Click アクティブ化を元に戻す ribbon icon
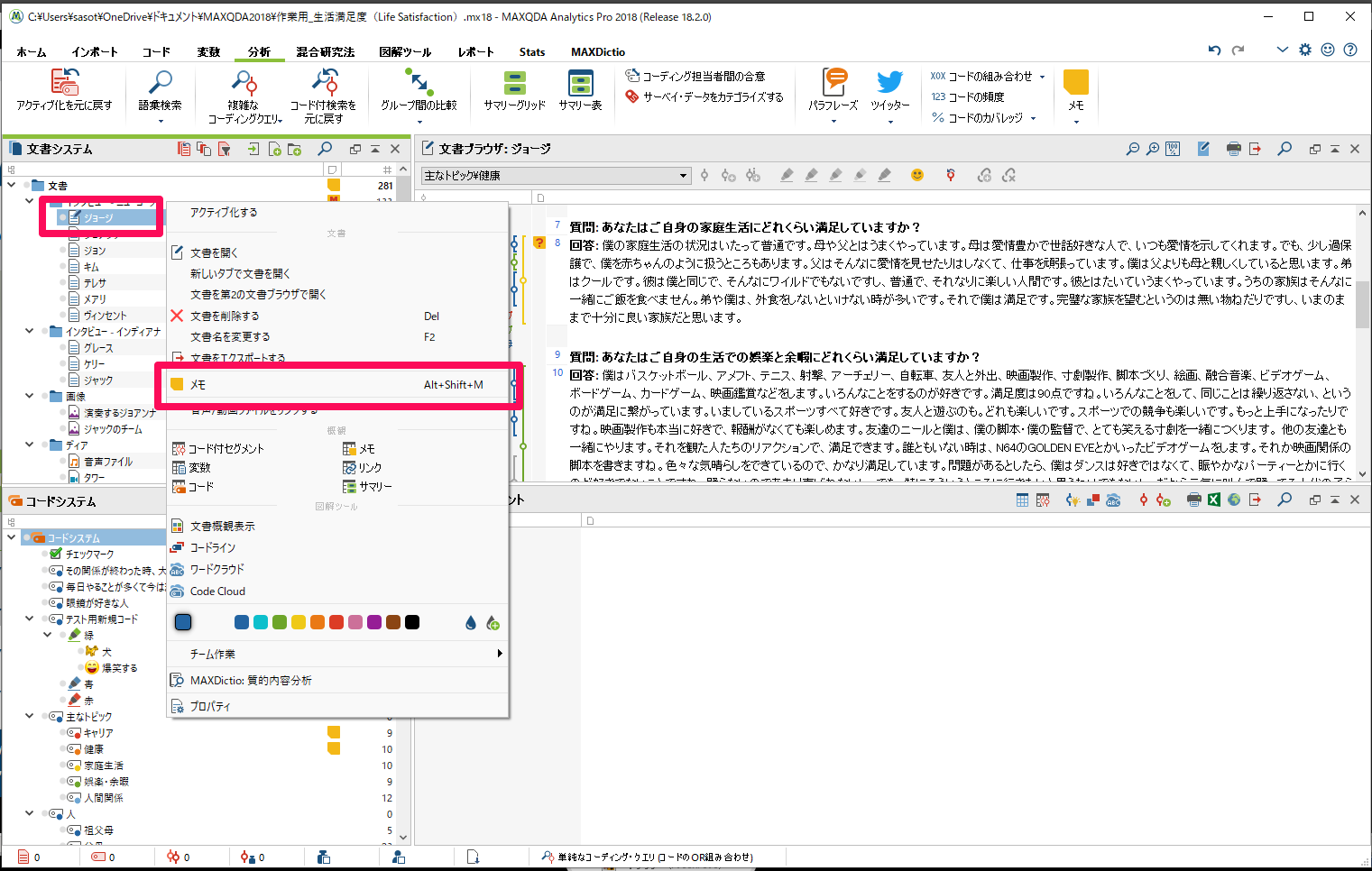1372x871 pixels. pyautogui.click(x=64, y=82)
